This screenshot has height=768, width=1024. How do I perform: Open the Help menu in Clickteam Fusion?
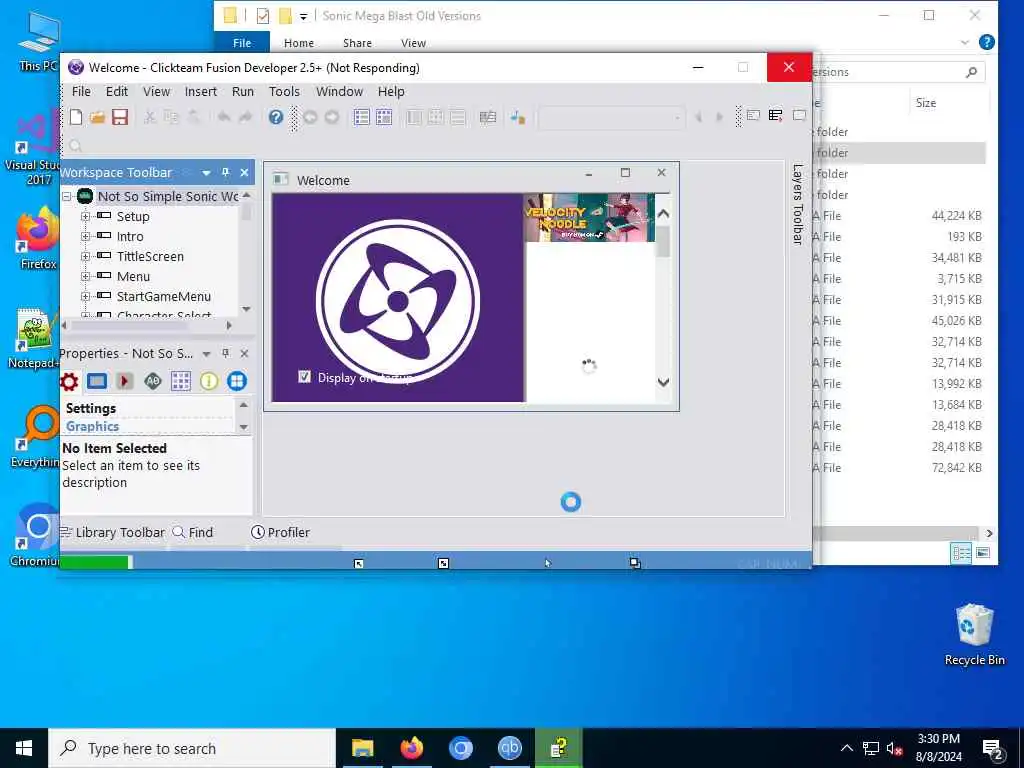coord(391,91)
